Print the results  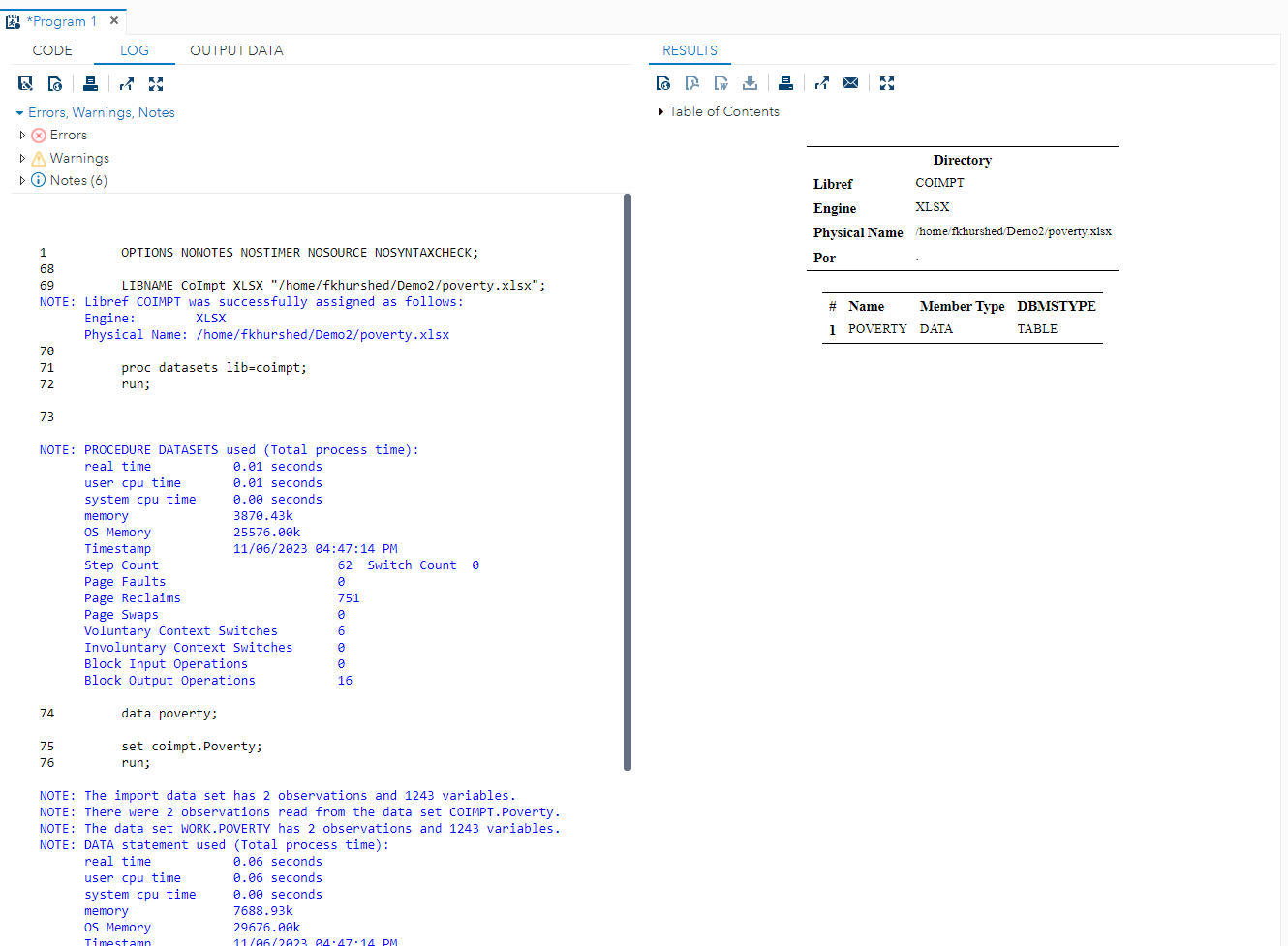pos(785,83)
